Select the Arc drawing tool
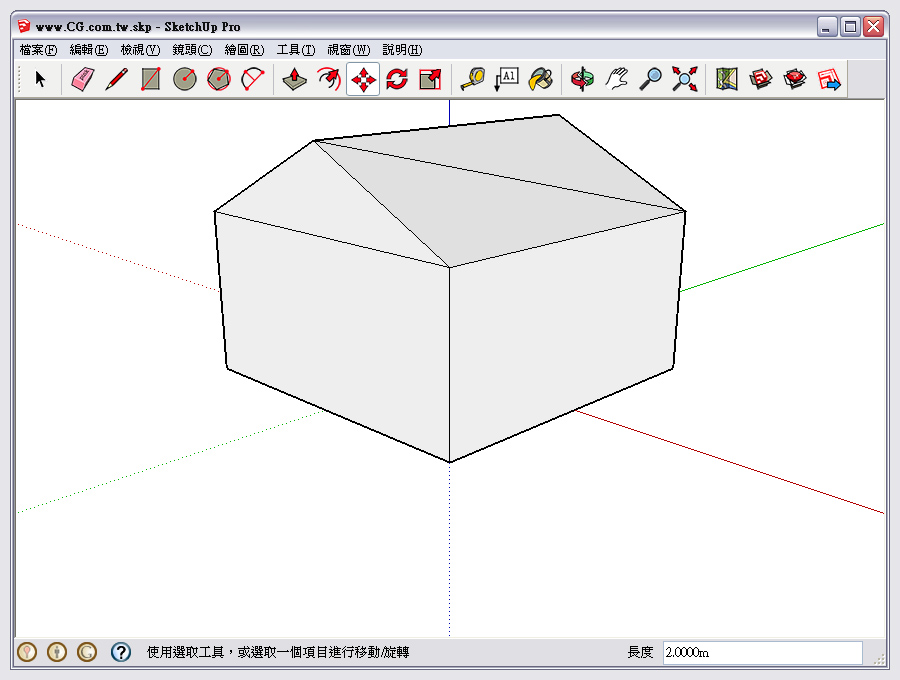 coord(253,79)
